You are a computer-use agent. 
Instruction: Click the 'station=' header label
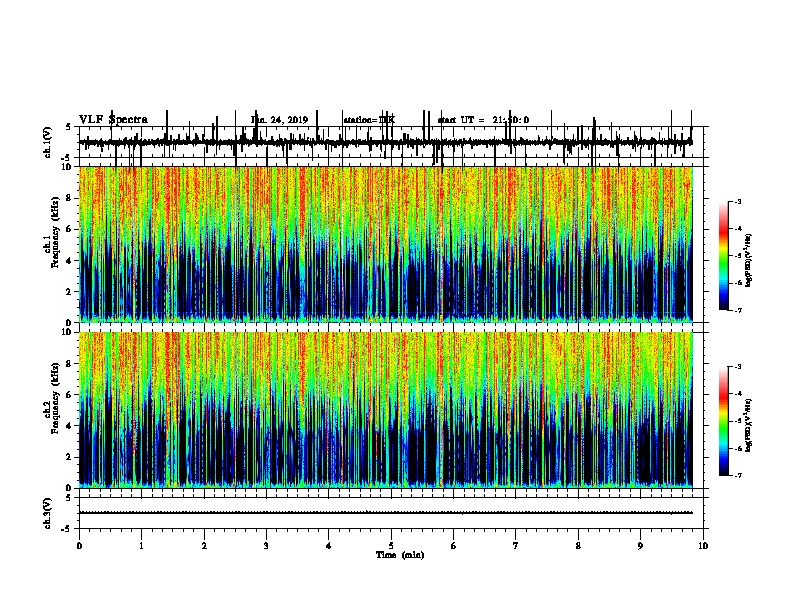tap(361, 120)
